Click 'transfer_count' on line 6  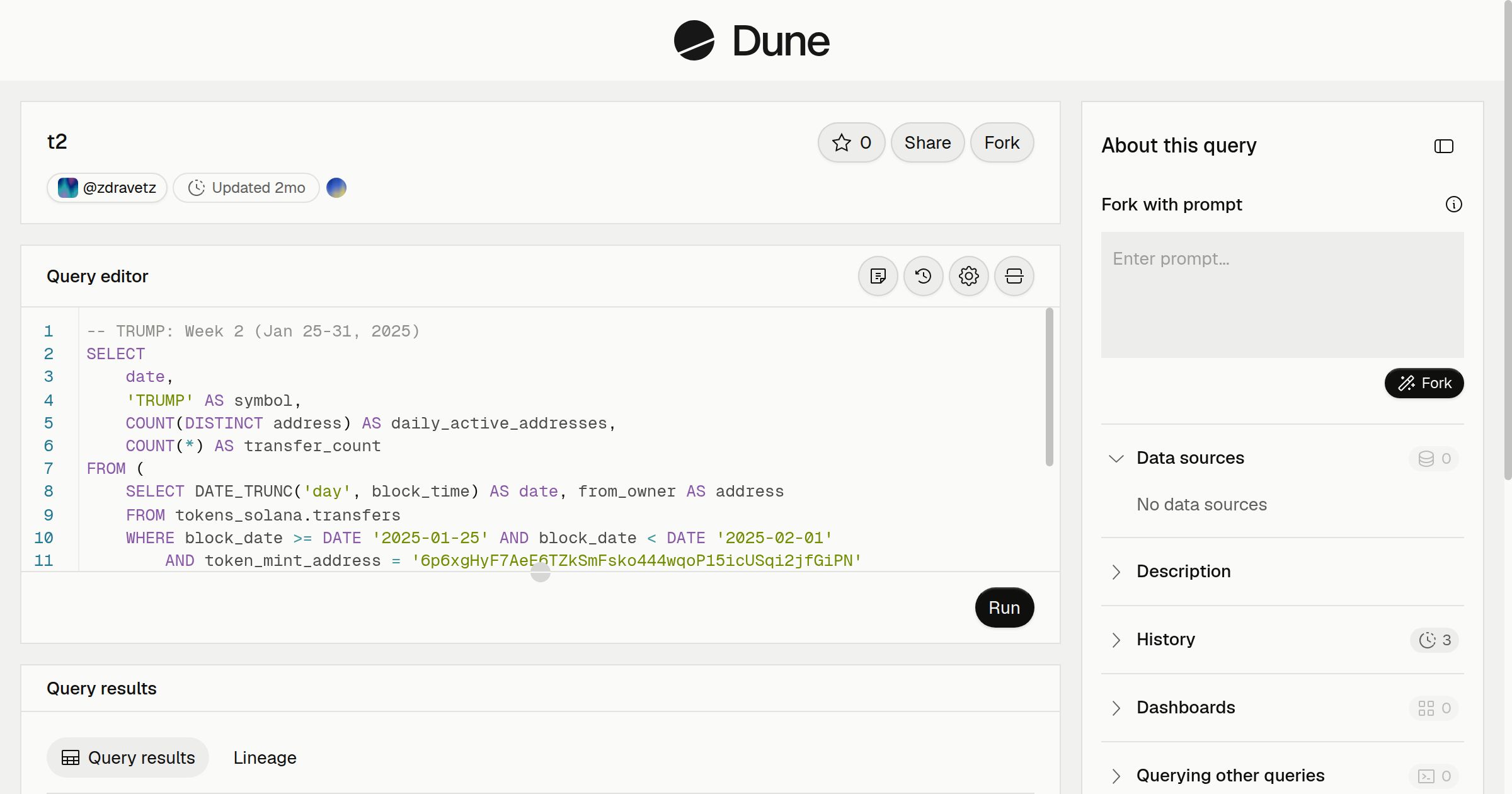(312, 446)
